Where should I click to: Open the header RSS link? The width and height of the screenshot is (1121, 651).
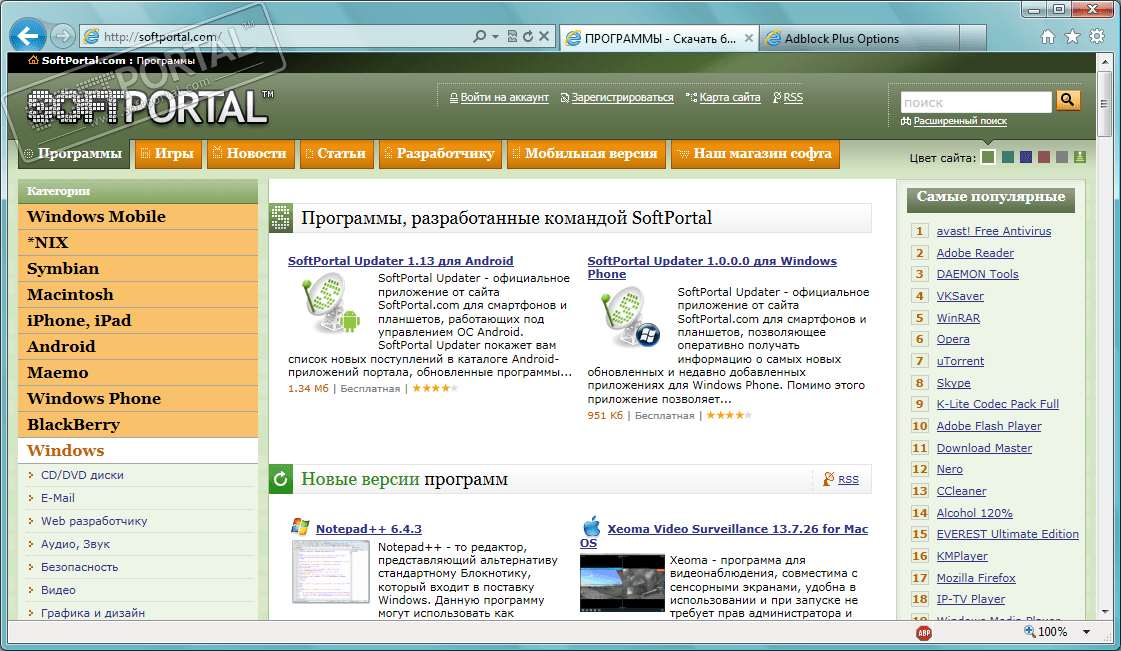point(793,97)
